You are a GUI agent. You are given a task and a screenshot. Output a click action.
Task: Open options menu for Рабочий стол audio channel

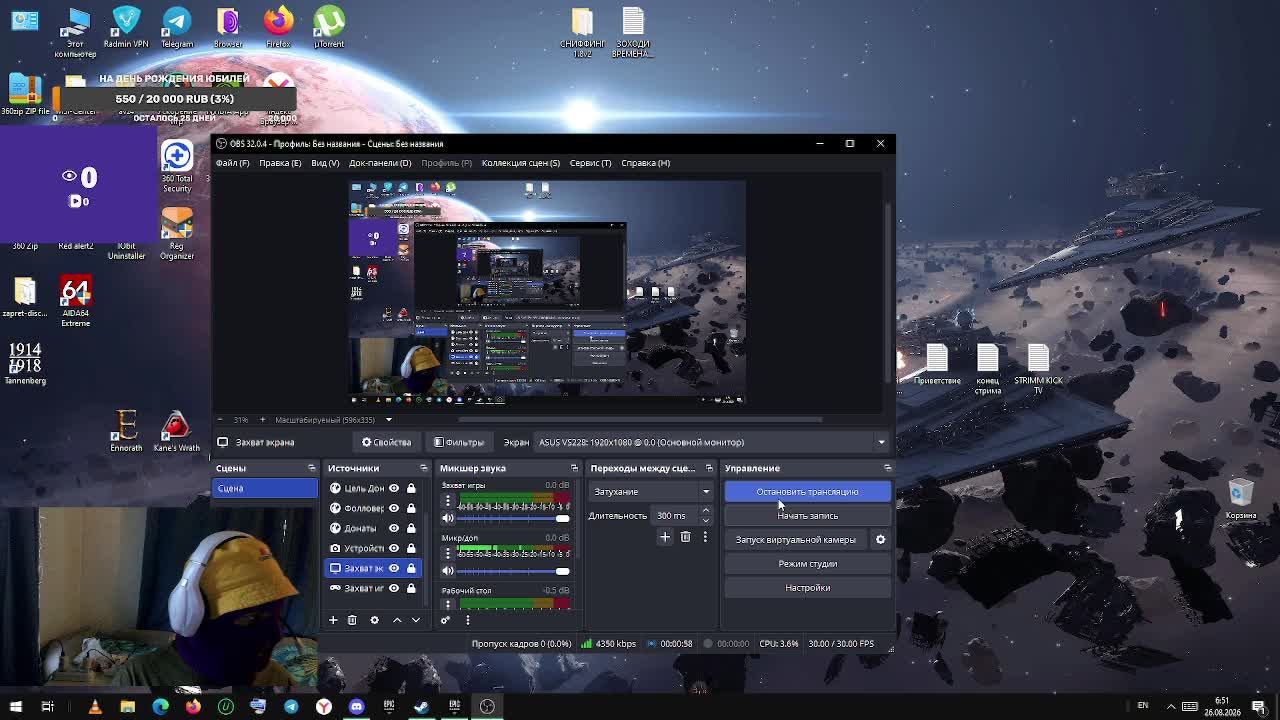(x=447, y=604)
